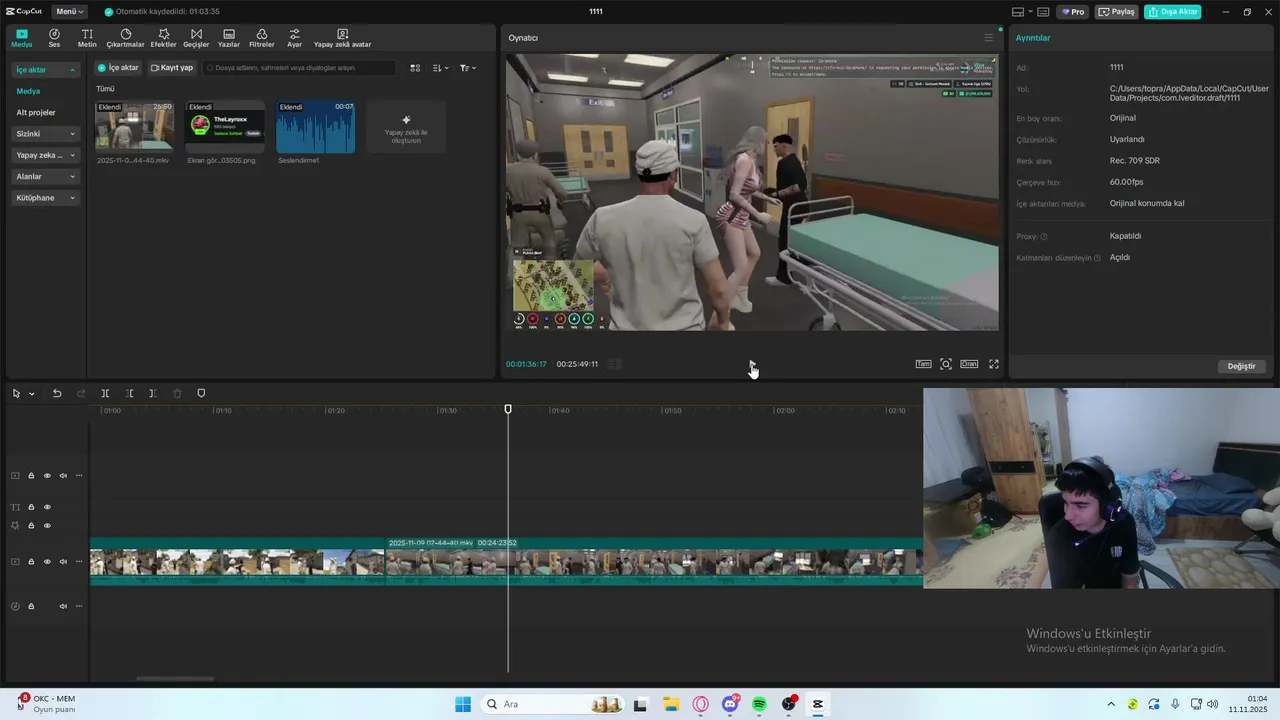This screenshot has width=1280, height=720.
Task: Click the Yapay zekâ ile oluşturun card
Action: pyautogui.click(x=406, y=126)
